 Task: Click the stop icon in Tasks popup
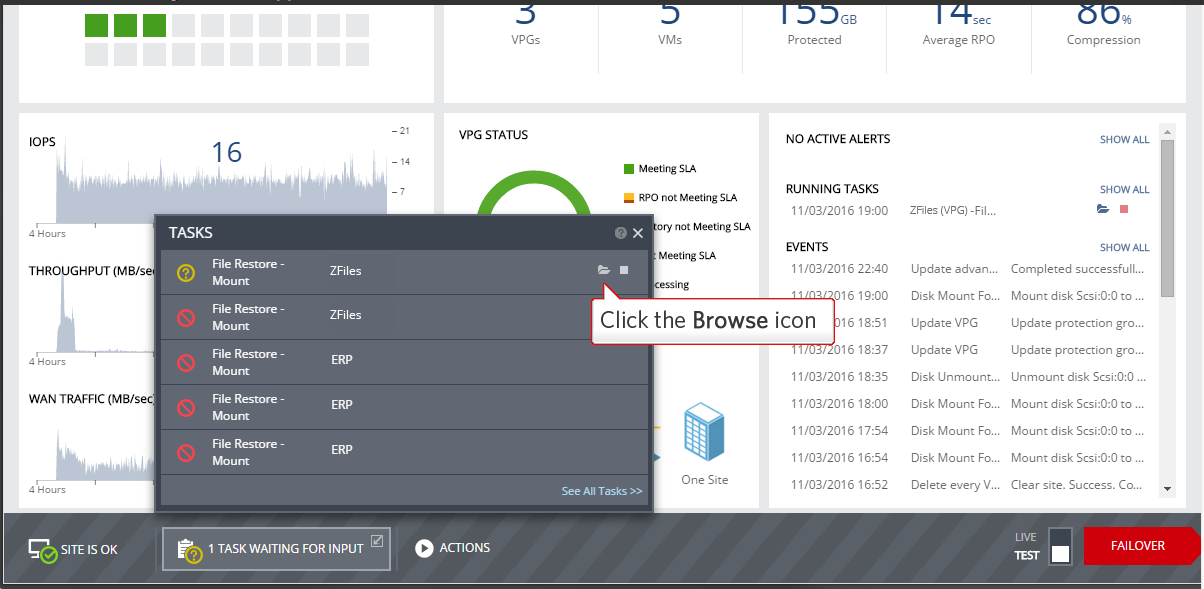pos(624,270)
